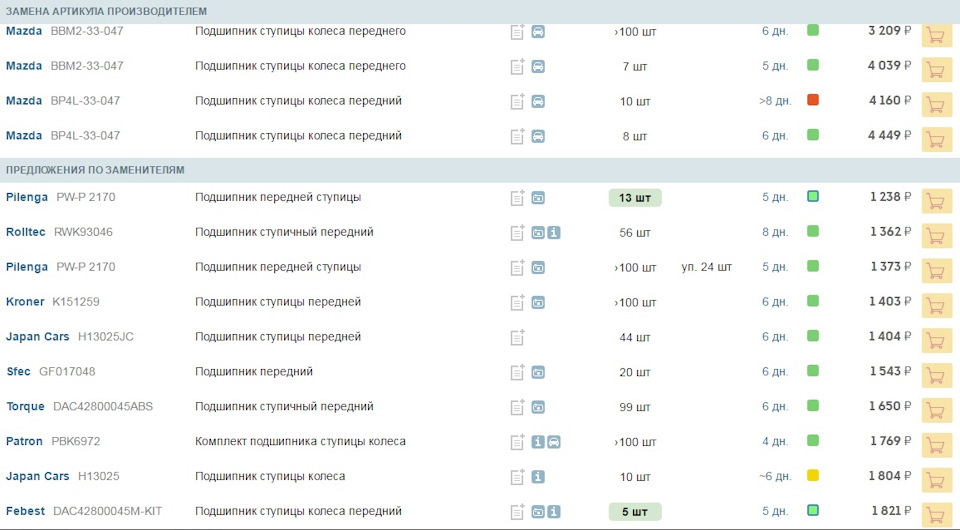Open car applicability icon for Mazda 4 160 ₽ row
Viewport: 960px width, 530px height.
[x=538, y=102]
